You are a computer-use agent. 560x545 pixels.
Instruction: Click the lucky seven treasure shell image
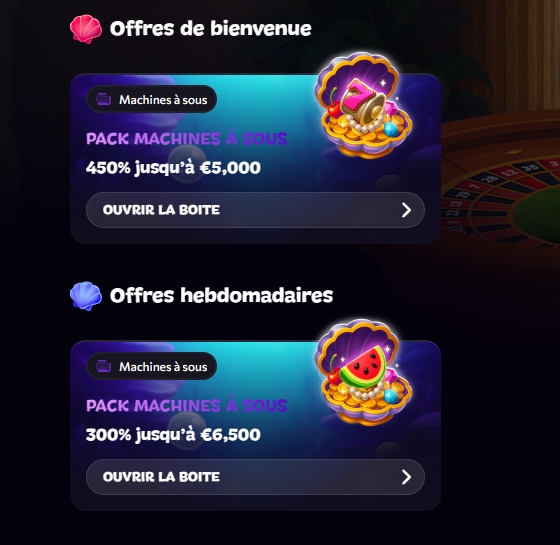point(363,106)
